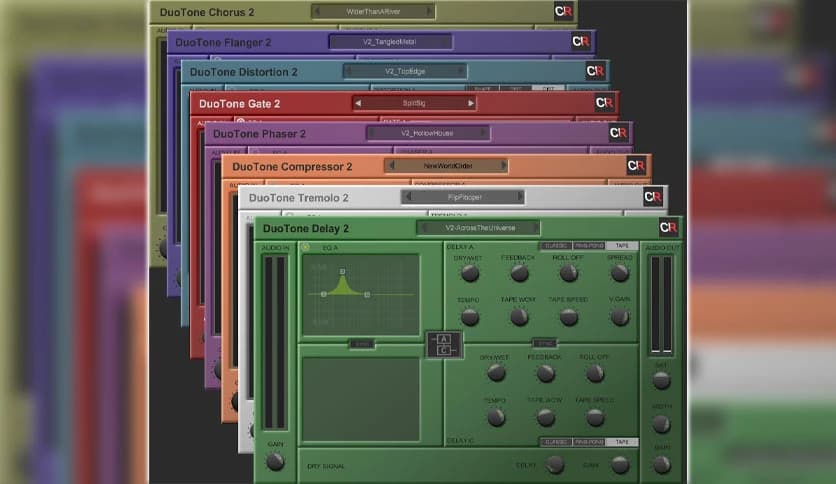Click the A/C signal routing icon in Delay
Screen dimensions: 836x484
(x=444, y=344)
